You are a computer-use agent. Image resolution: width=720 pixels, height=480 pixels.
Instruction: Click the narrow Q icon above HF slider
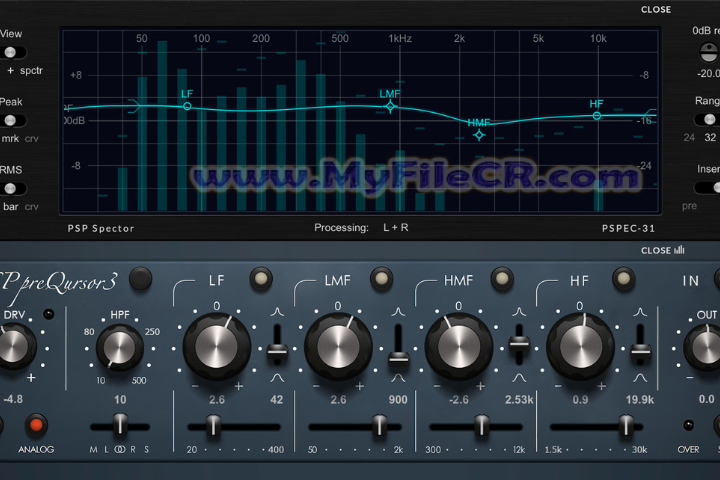coord(640,312)
